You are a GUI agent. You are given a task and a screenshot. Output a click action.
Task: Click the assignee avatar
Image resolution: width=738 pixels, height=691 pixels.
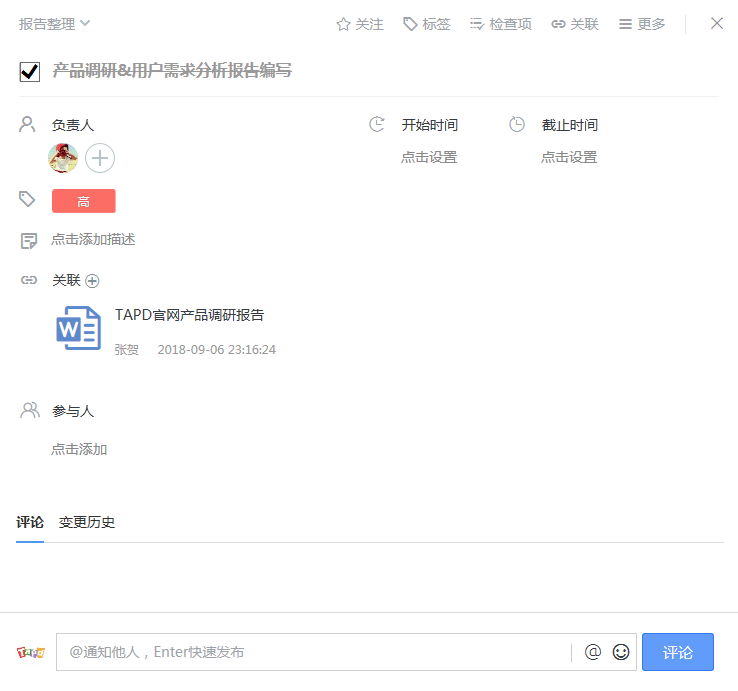pyautogui.click(x=63, y=158)
